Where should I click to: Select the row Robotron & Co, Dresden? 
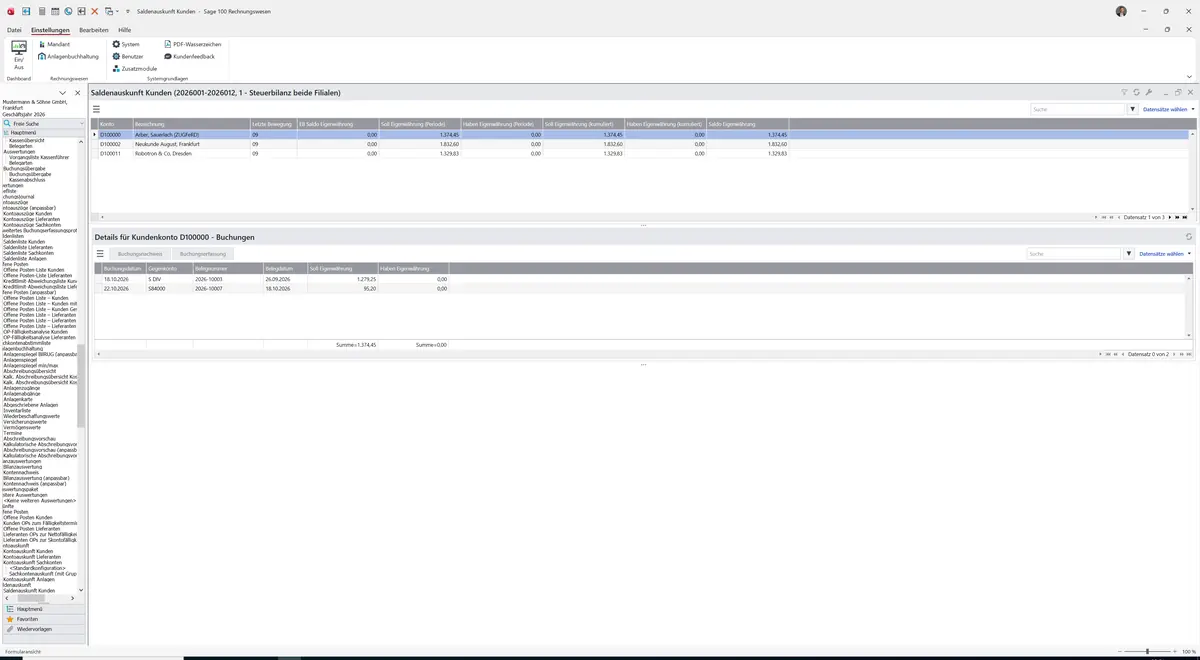coord(640,153)
